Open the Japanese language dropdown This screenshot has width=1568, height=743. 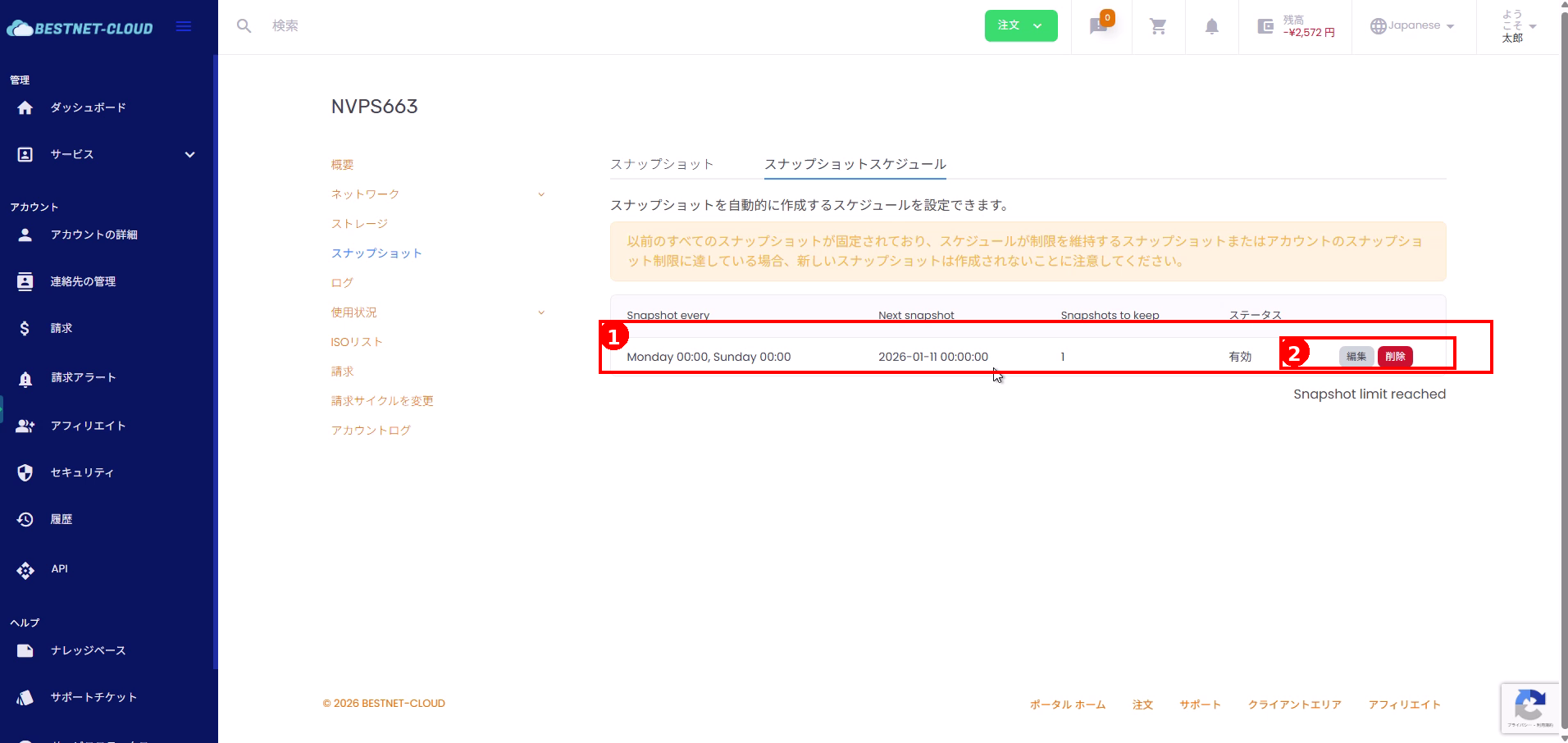(x=1412, y=26)
